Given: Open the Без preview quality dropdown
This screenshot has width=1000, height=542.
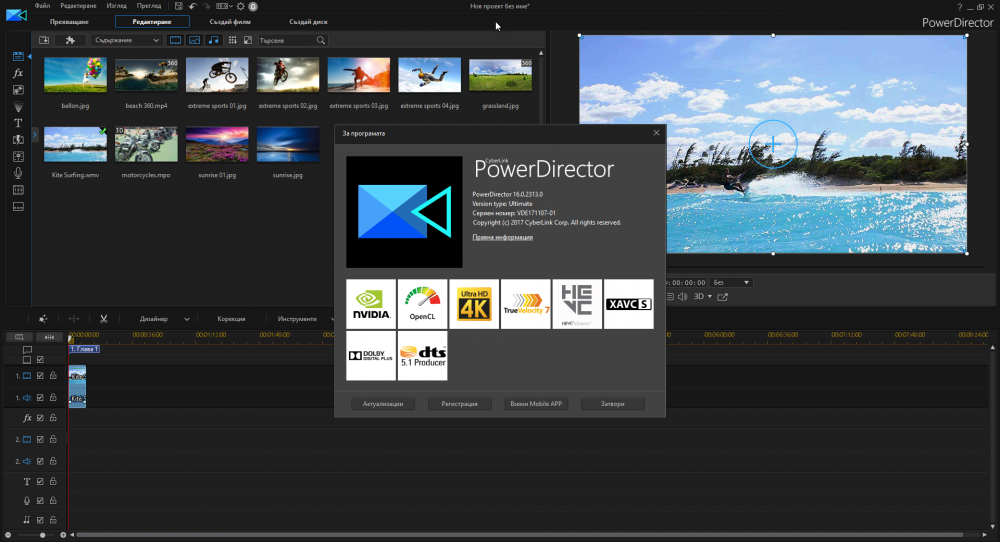Looking at the screenshot, I should click(x=731, y=282).
